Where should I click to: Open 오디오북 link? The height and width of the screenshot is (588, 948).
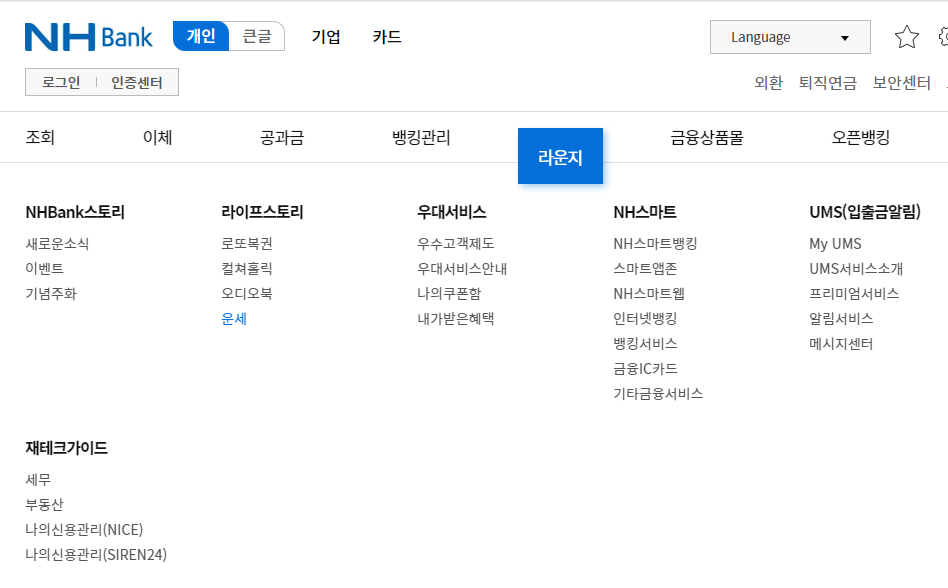(x=247, y=294)
